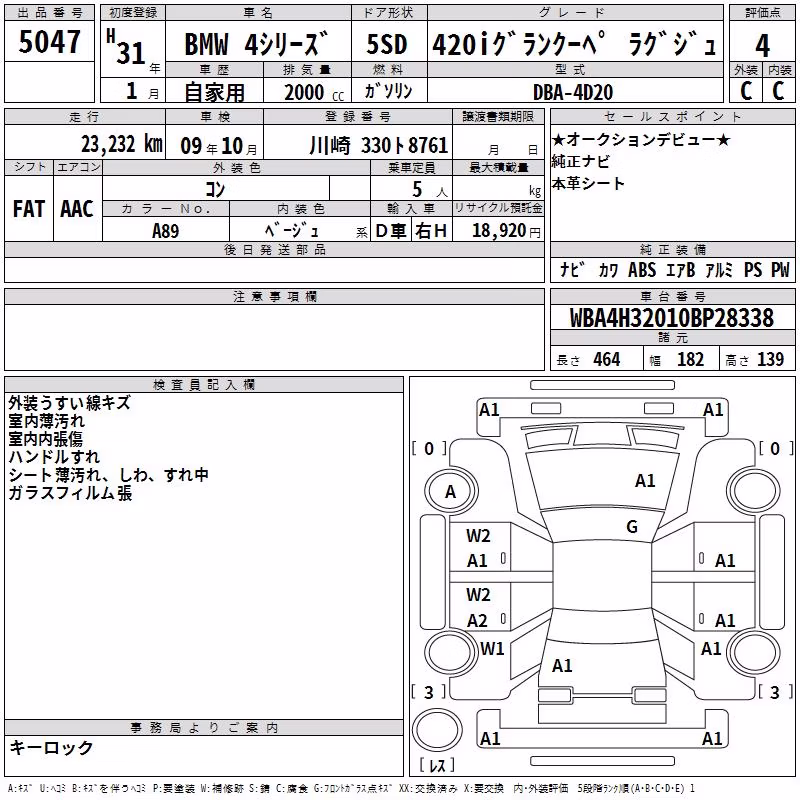Click the recycle deposit 18,920円

[x=506, y=231]
